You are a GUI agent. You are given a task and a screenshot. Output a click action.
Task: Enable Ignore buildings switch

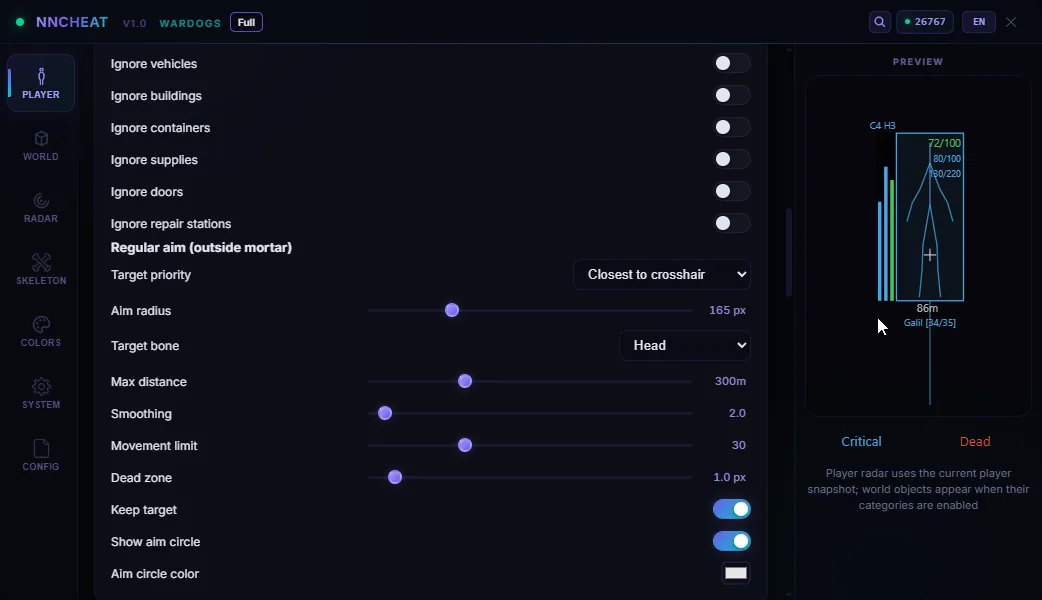[731, 95]
